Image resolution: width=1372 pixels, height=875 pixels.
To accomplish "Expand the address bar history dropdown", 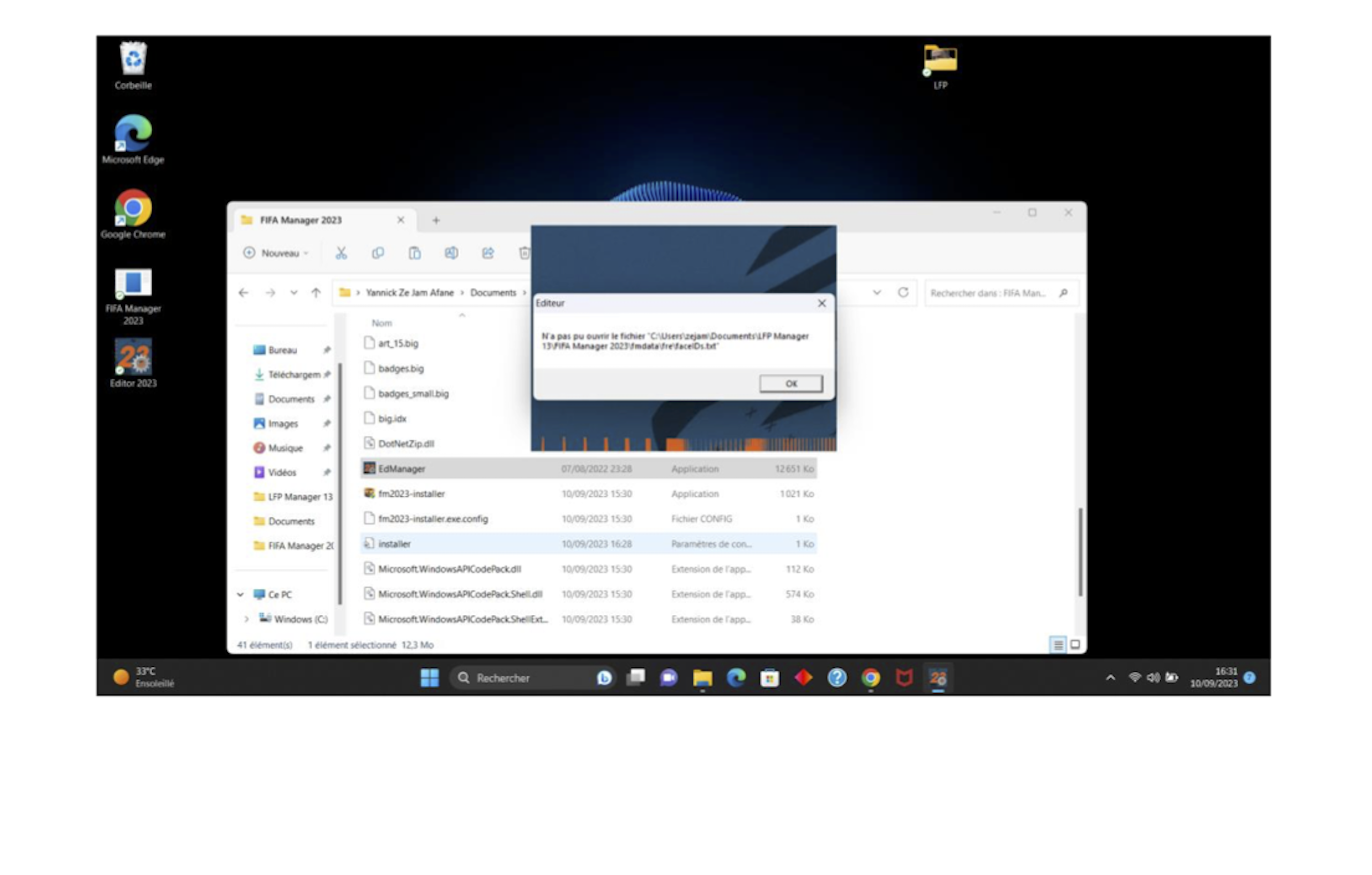I will [877, 293].
